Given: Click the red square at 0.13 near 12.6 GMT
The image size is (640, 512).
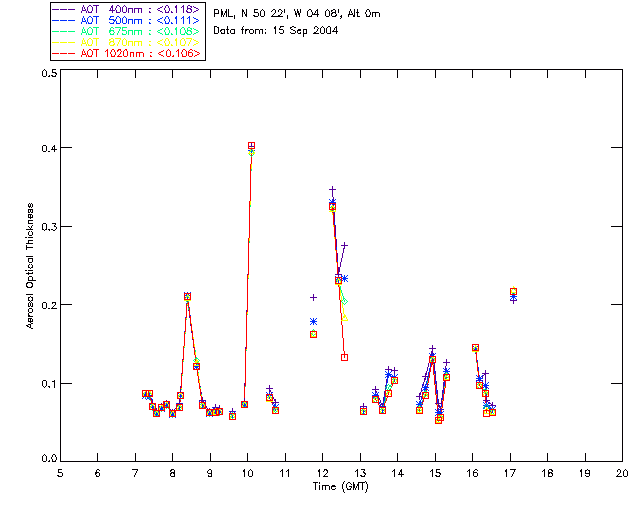Looking at the screenshot, I should point(344,357).
